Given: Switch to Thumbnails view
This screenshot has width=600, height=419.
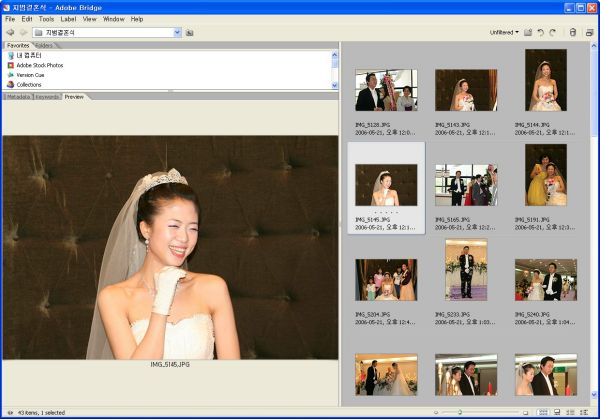Looking at the screenshot, I should (x=543, y=412).
